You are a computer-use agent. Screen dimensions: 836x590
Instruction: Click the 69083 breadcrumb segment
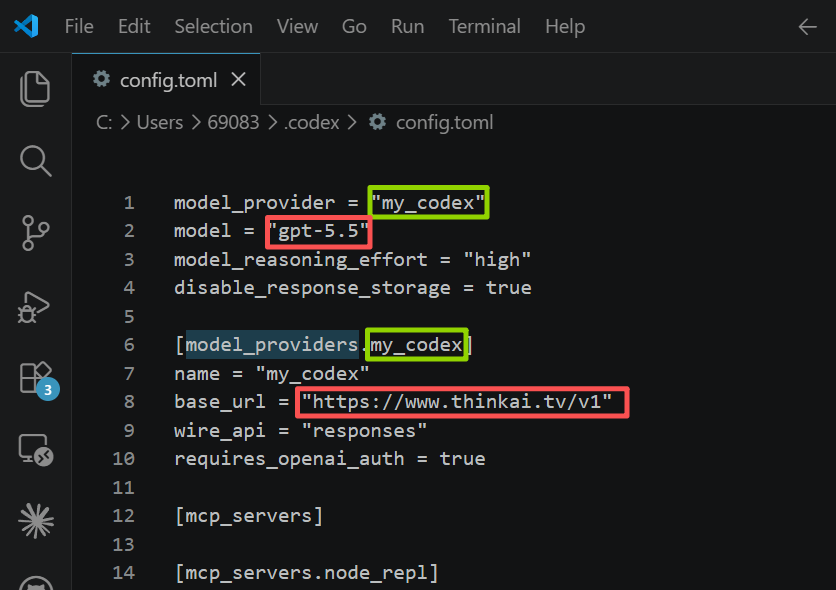[233, 123]
